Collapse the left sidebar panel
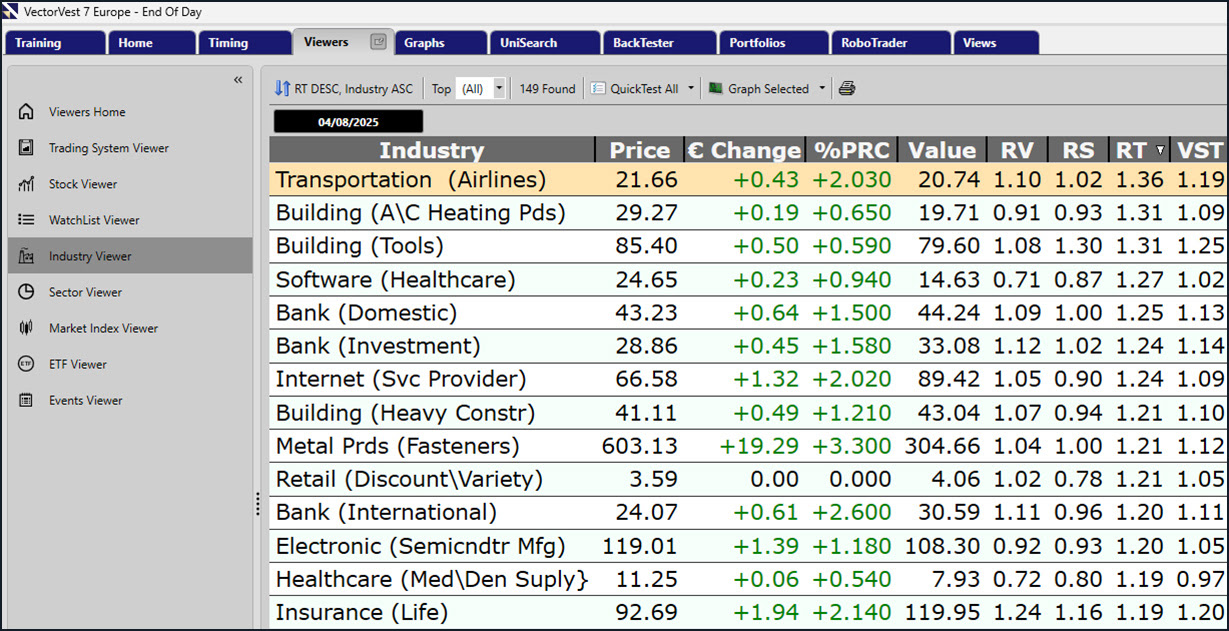1229x631 pixels. (x=238, y=80)
